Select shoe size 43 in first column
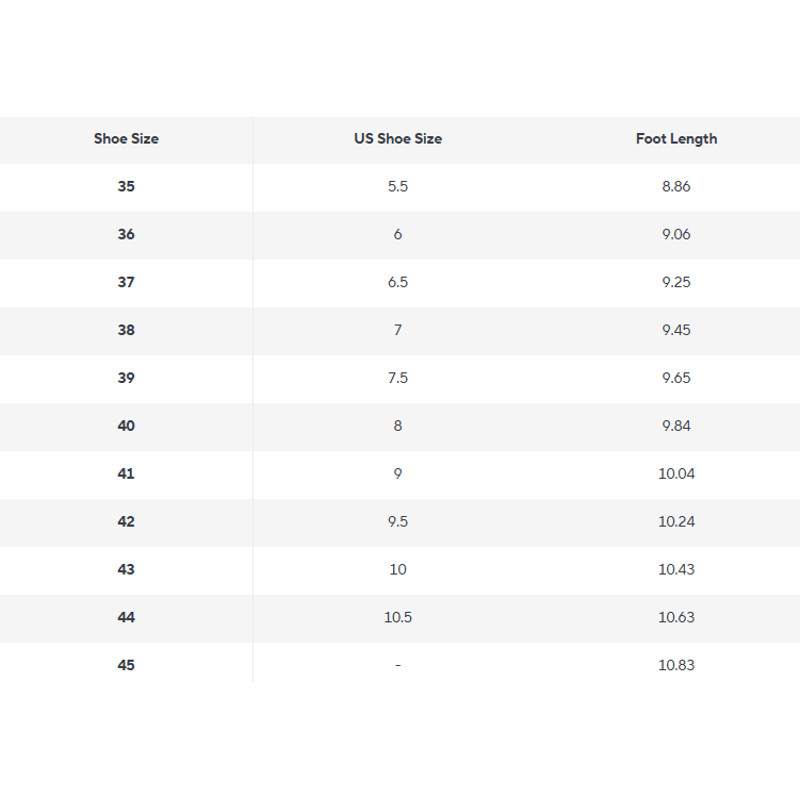800x800 pixels. pyautogui.click(x=126, y=569)
